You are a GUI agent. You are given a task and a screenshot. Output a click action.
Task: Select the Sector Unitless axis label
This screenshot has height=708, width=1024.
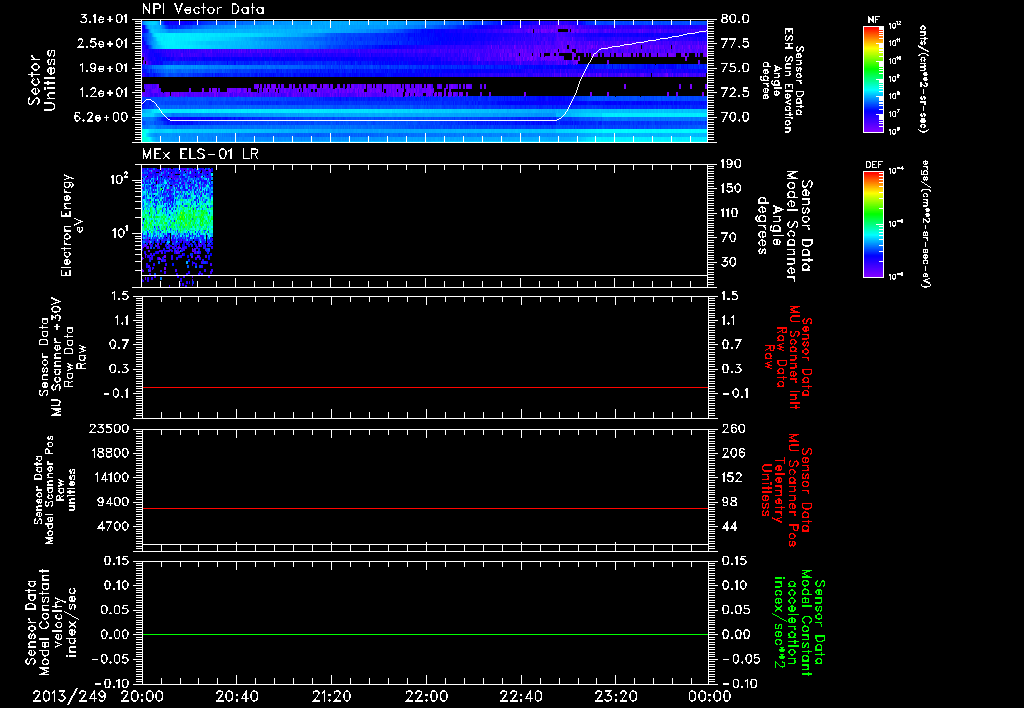click(x=40, y=80)
